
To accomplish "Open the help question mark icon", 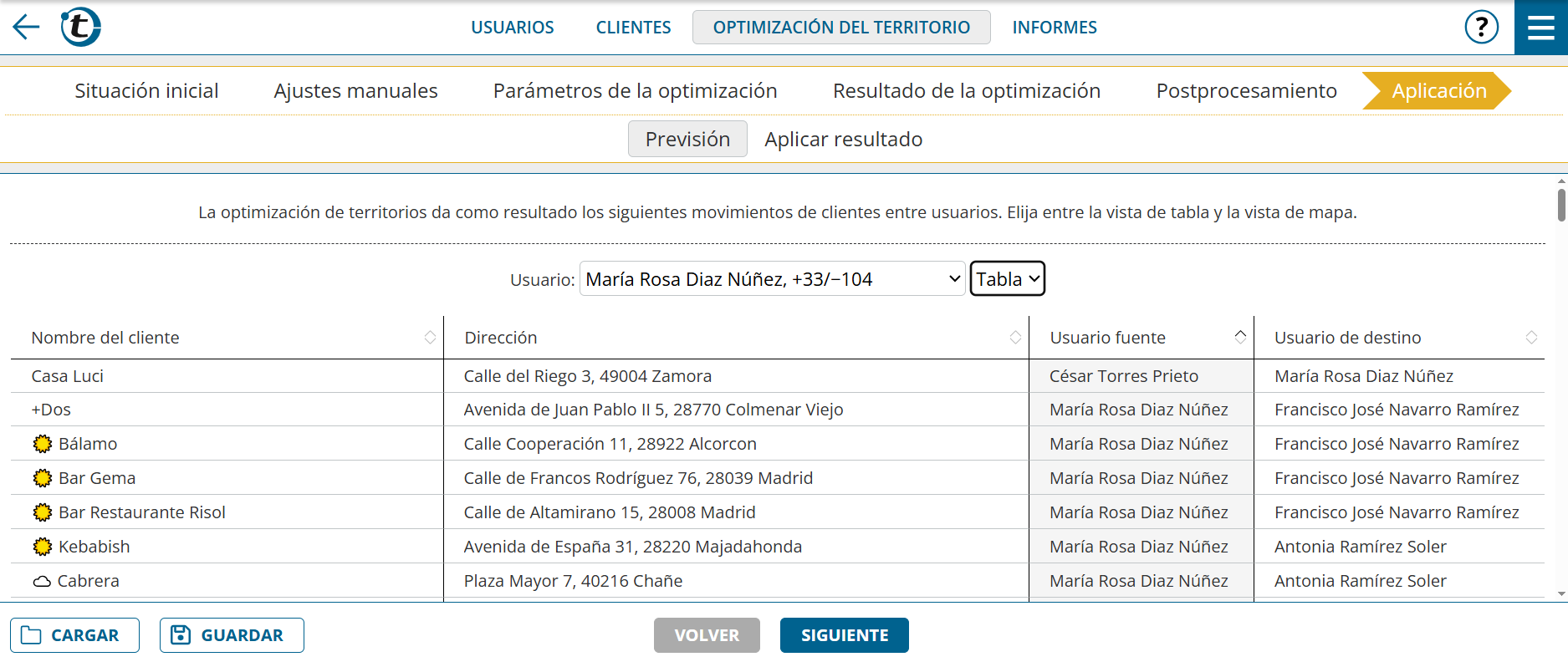I will (x=1481, y=27).
